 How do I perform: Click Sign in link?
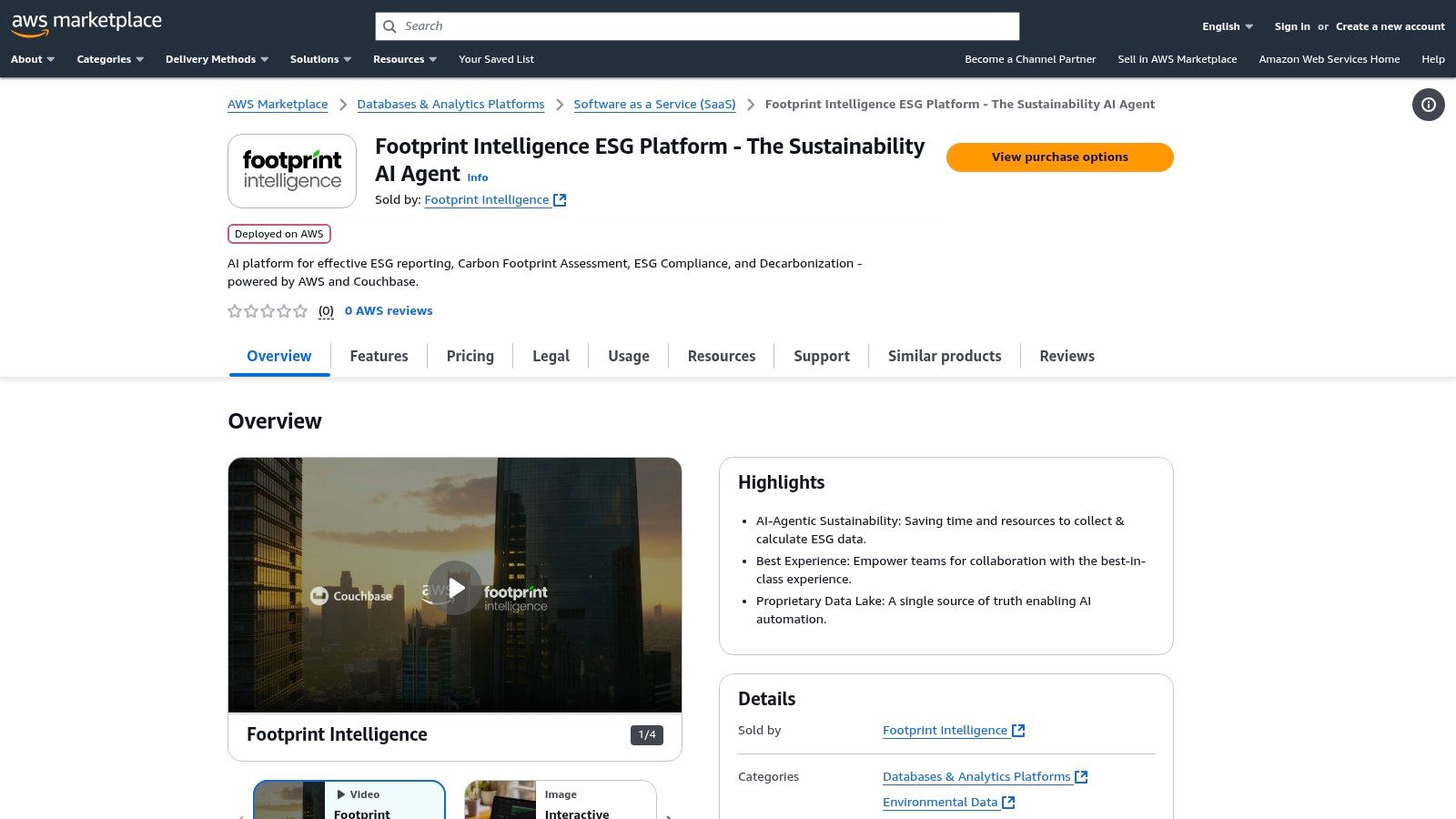tap(1292, 26)
